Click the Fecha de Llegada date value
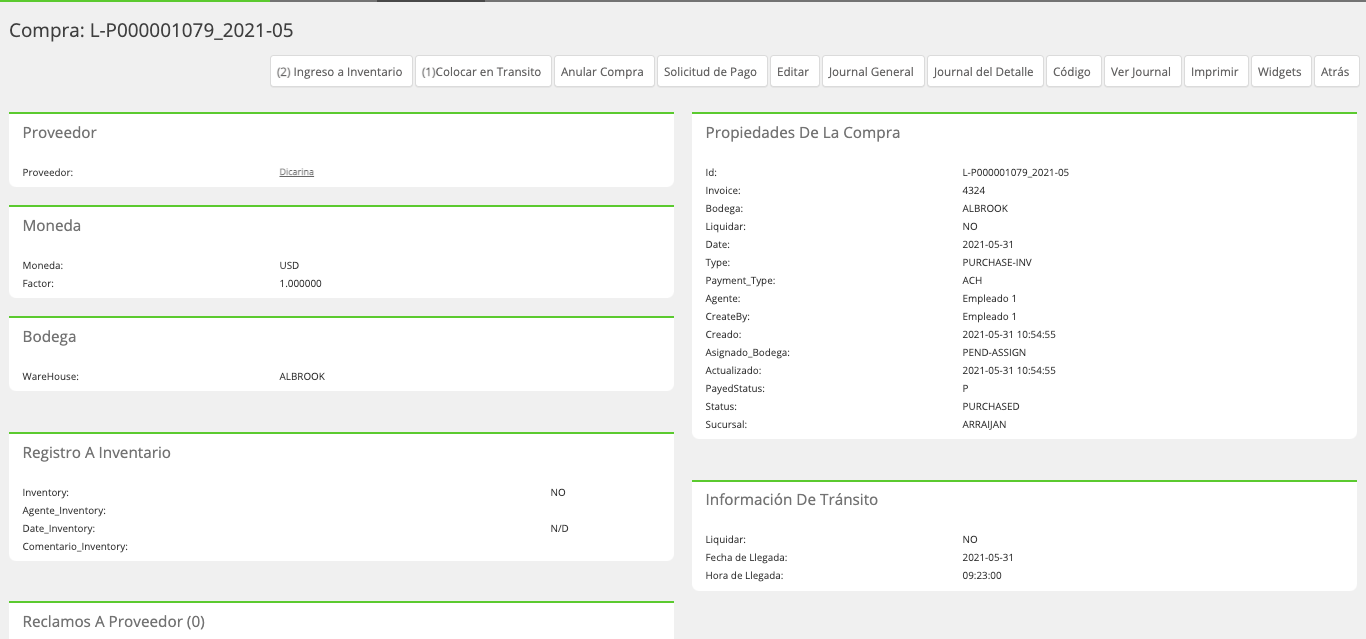 (x=988, y=557)
